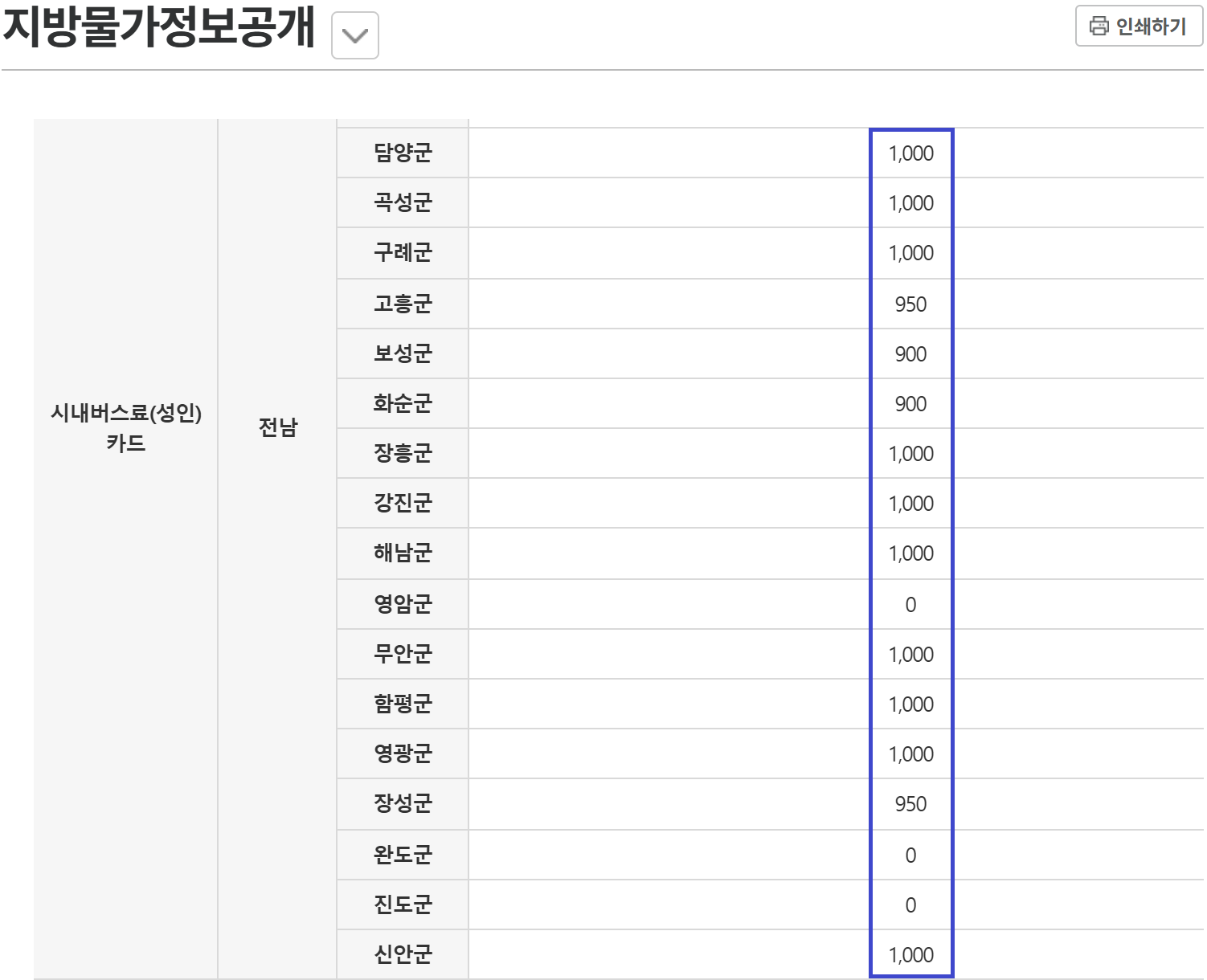Select the 영암군 row label

[x=403, y=604]
